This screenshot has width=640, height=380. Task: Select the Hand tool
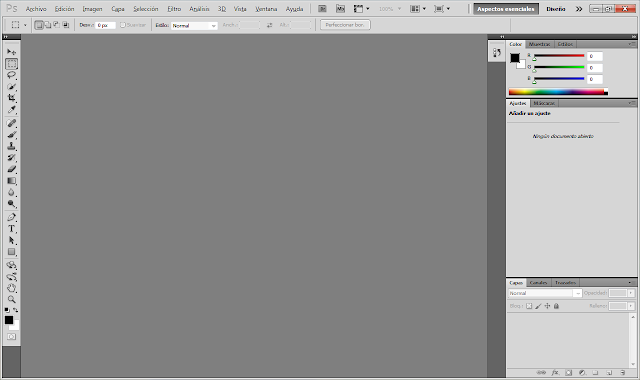click(x=11, y=288)
